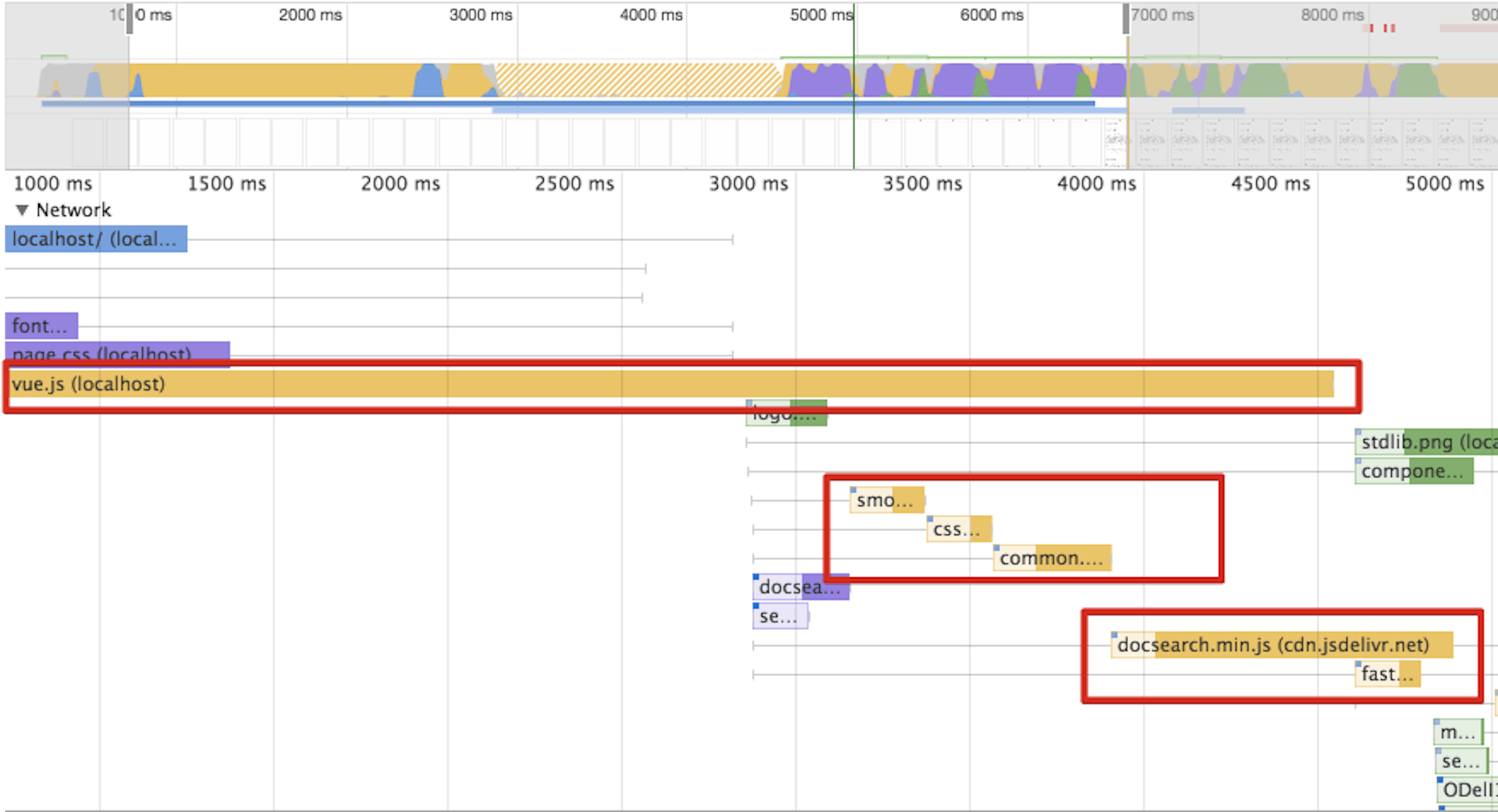The height and width of the screenshot is (812, 1498).
Task: Click the right overview selection handle
Action: pos(1126,19)
